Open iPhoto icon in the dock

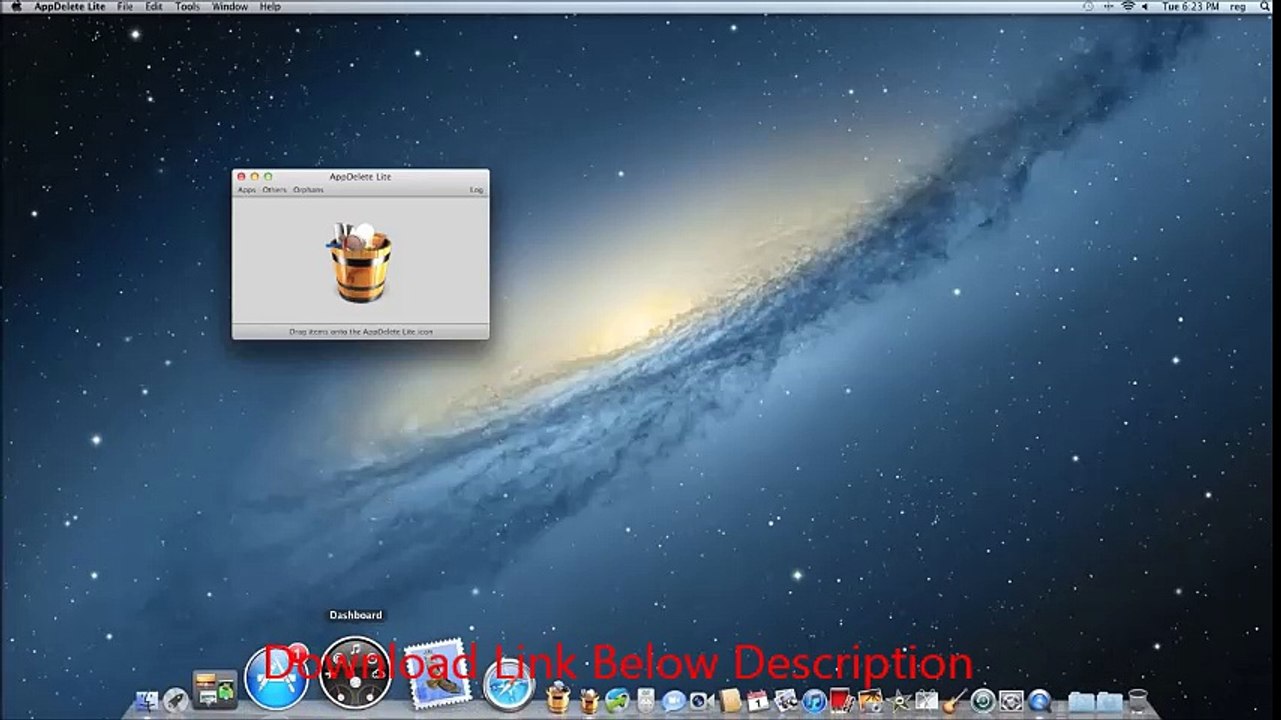coord(871,700)
